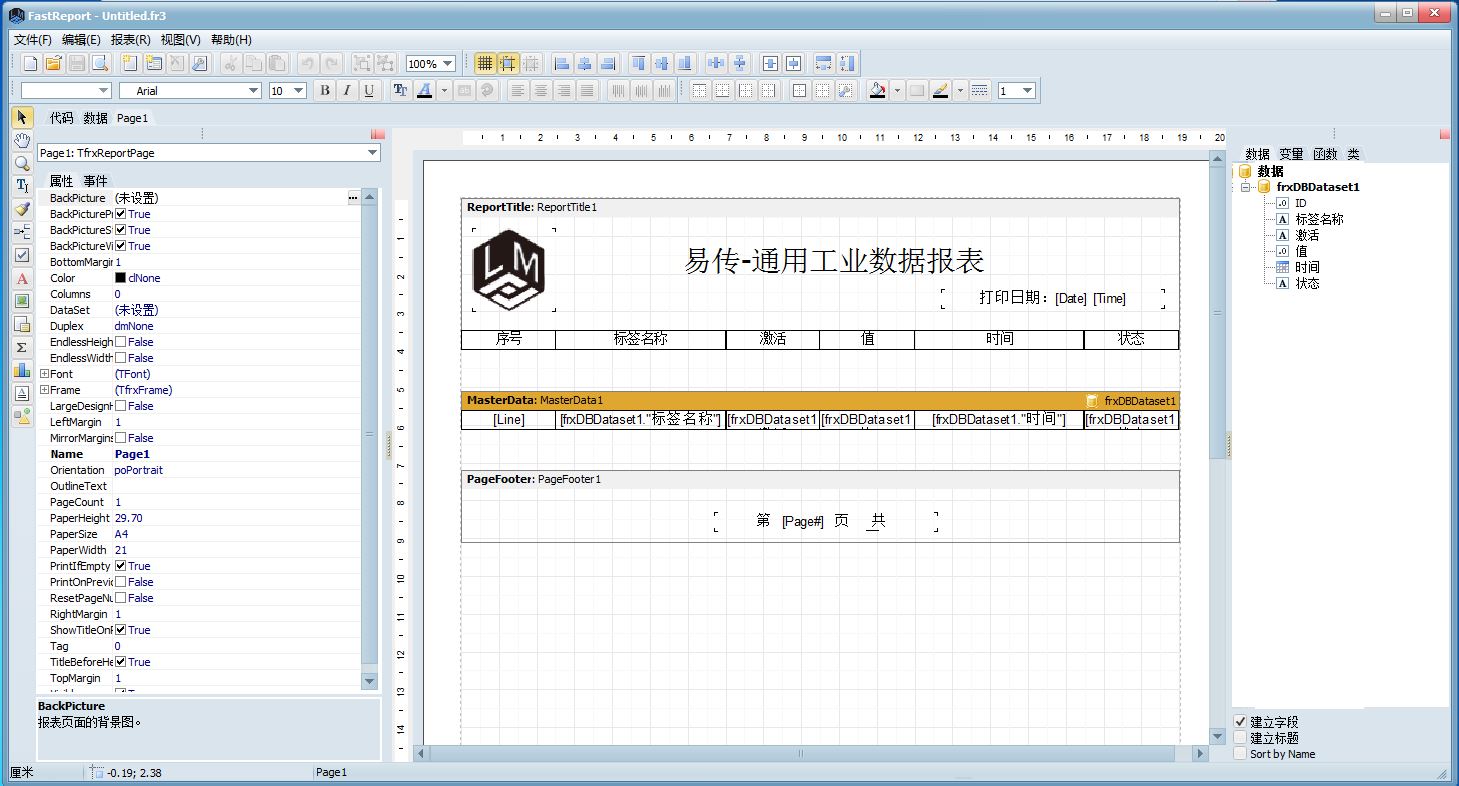
Task: Enable the Sort by Name checkbox
Action: pos(1240,754)
